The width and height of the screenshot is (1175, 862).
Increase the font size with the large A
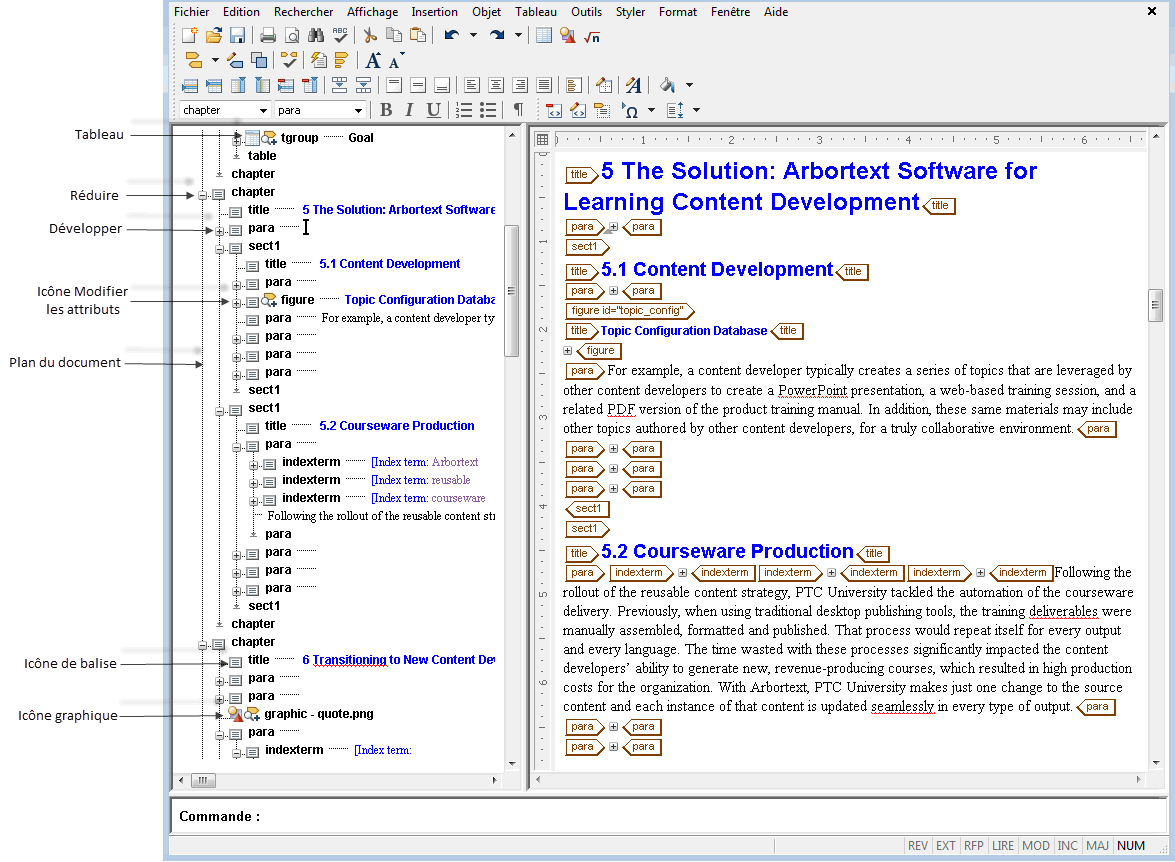tap(373, 61)
